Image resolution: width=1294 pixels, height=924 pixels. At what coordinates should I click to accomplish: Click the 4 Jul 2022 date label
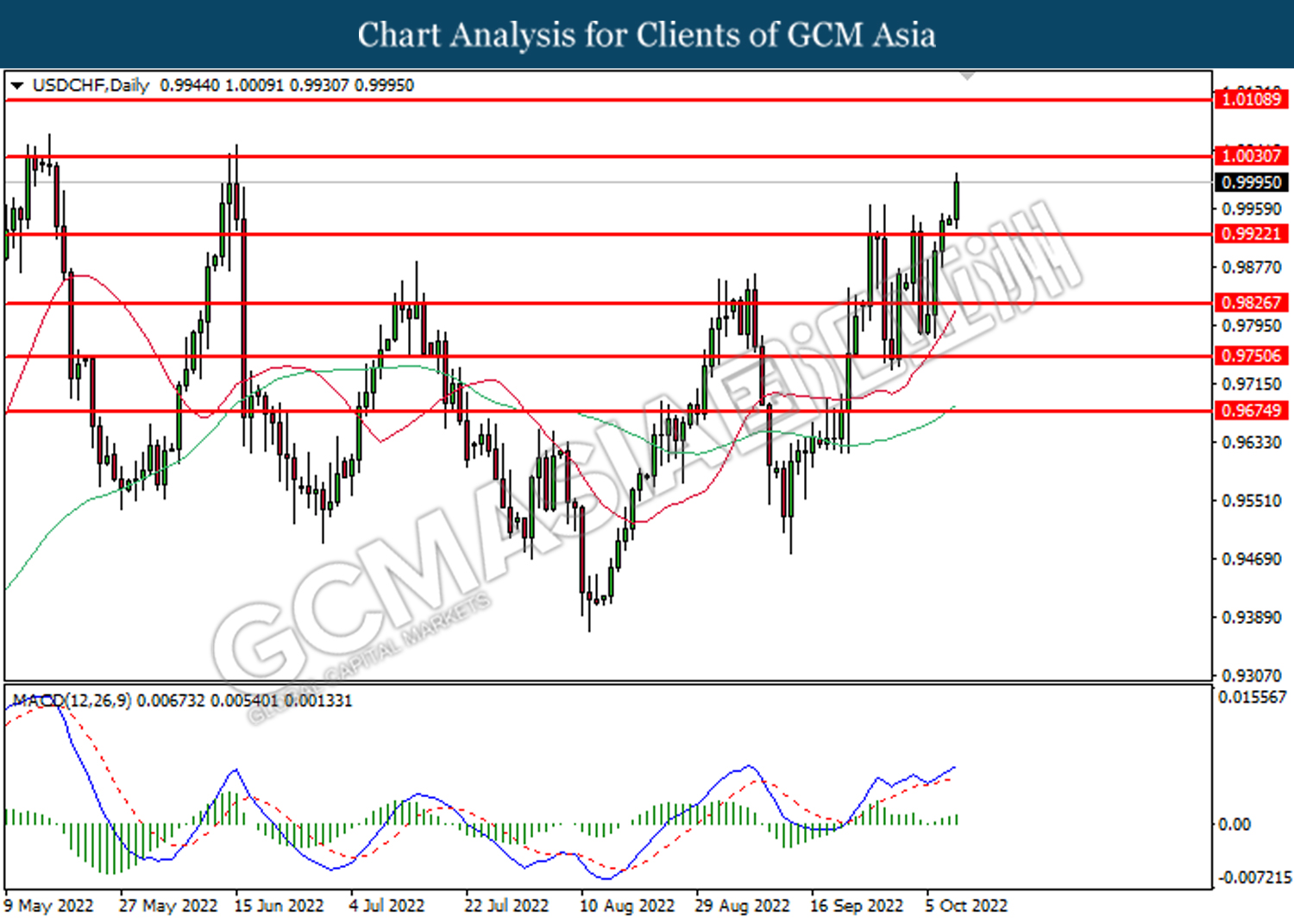[386, 906]
